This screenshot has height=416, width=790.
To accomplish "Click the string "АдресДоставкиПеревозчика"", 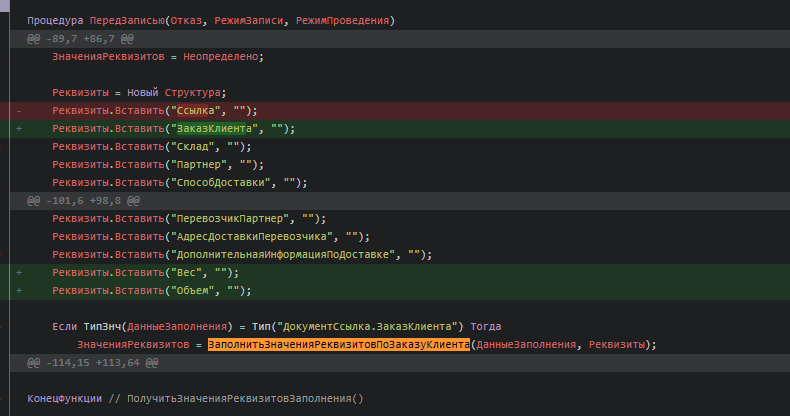I will click(x=252, y=237).
